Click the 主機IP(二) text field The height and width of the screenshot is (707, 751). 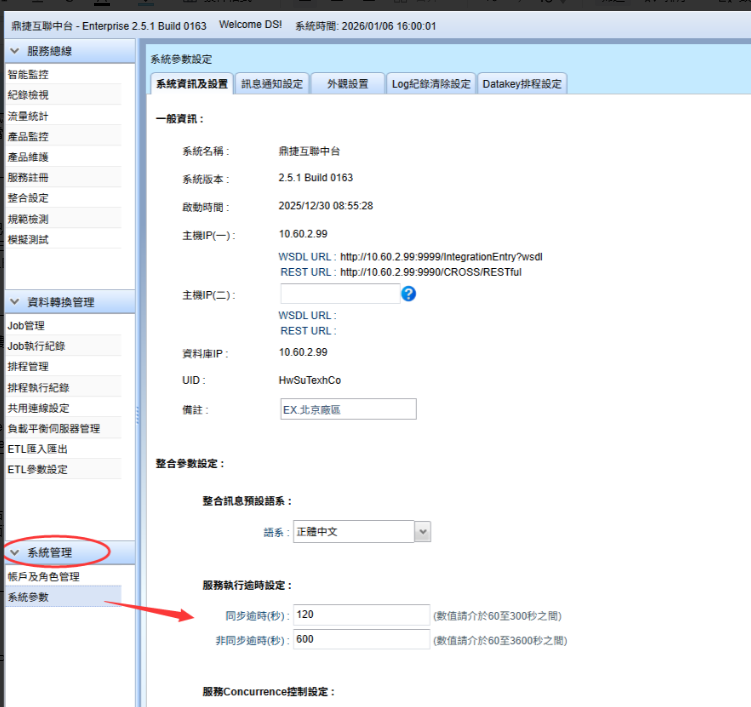coord(340,294)
